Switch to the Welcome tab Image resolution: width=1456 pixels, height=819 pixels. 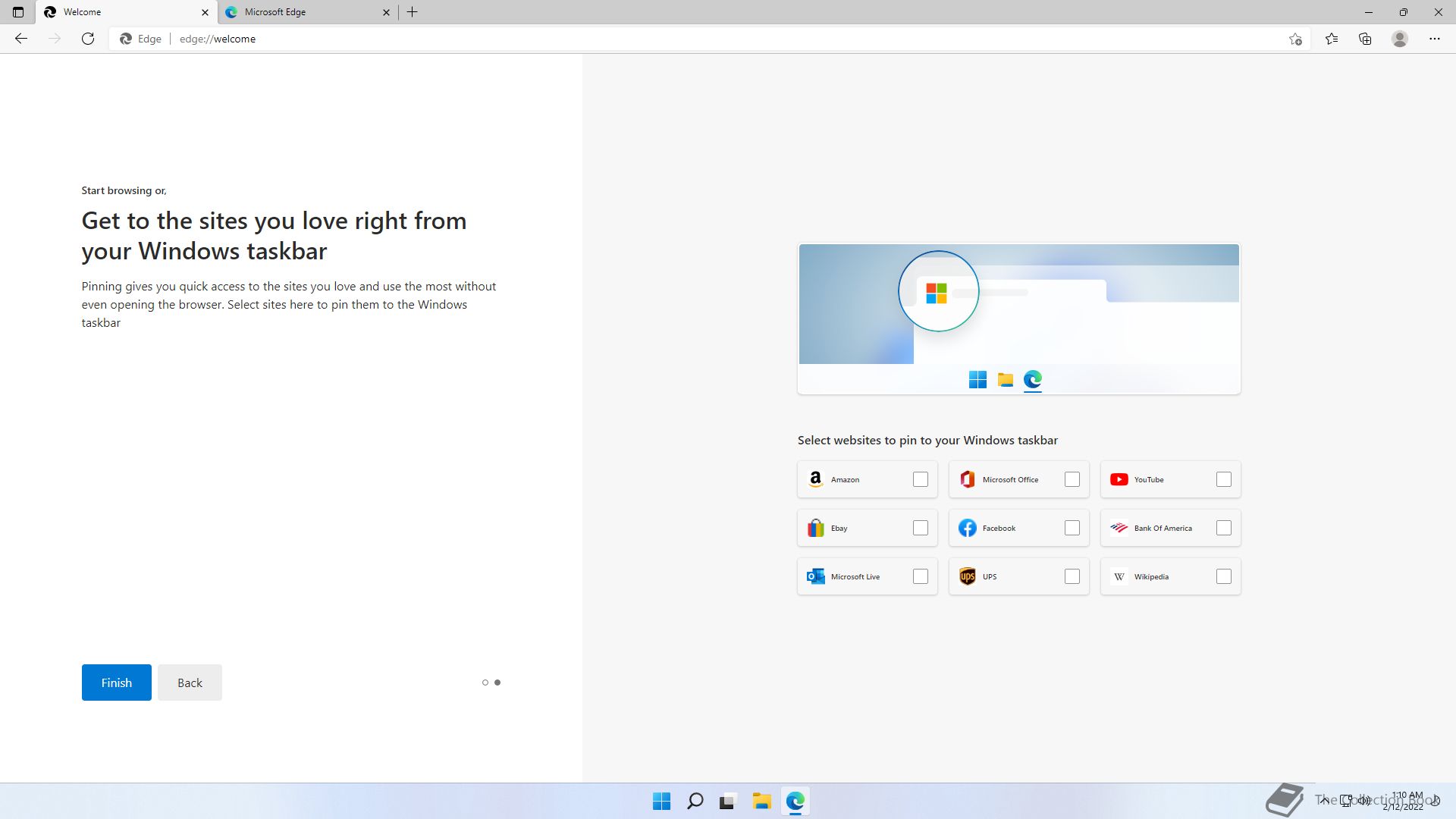[x=126, y=12]
